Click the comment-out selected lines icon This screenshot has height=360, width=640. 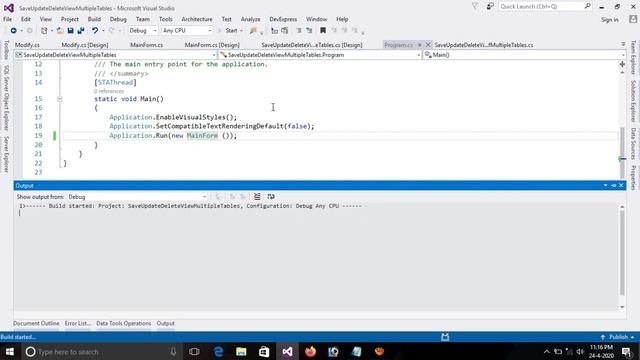tap(274, 31)
